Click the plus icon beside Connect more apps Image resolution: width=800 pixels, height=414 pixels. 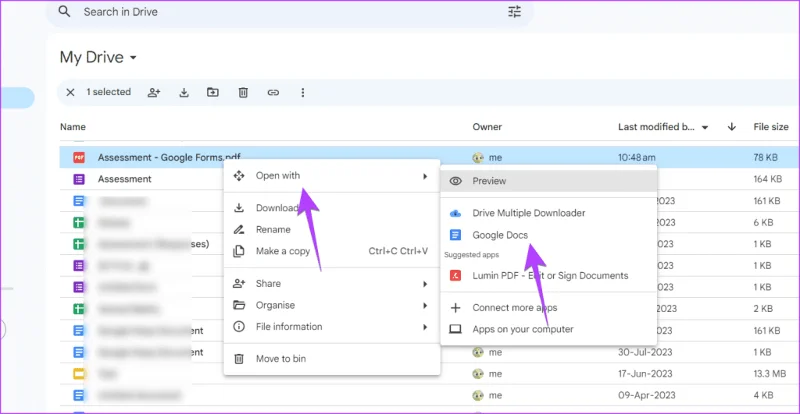pos(456,308)
